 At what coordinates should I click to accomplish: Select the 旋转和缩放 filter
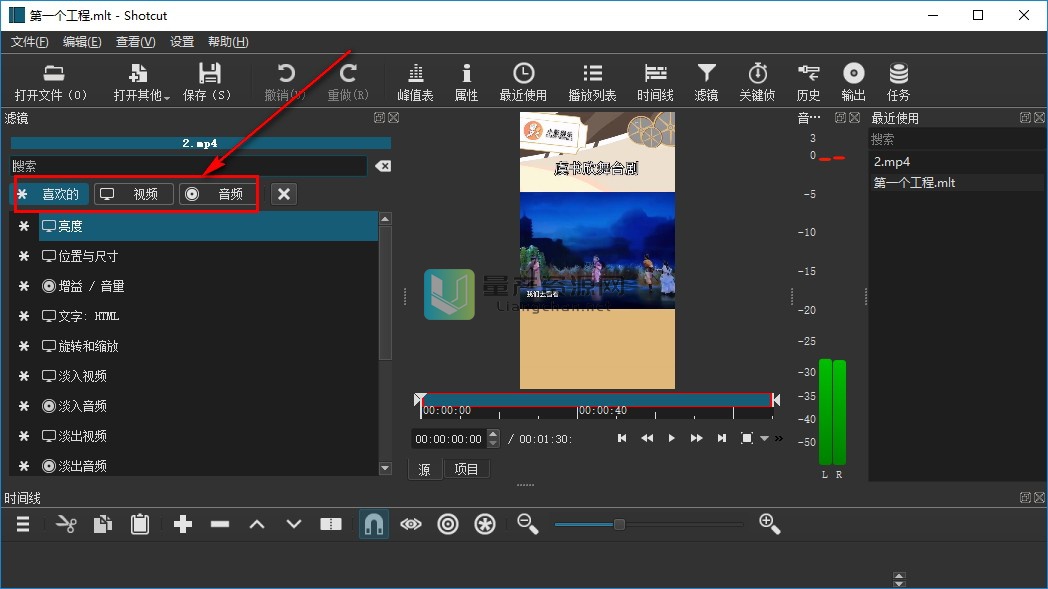point(208,346)
